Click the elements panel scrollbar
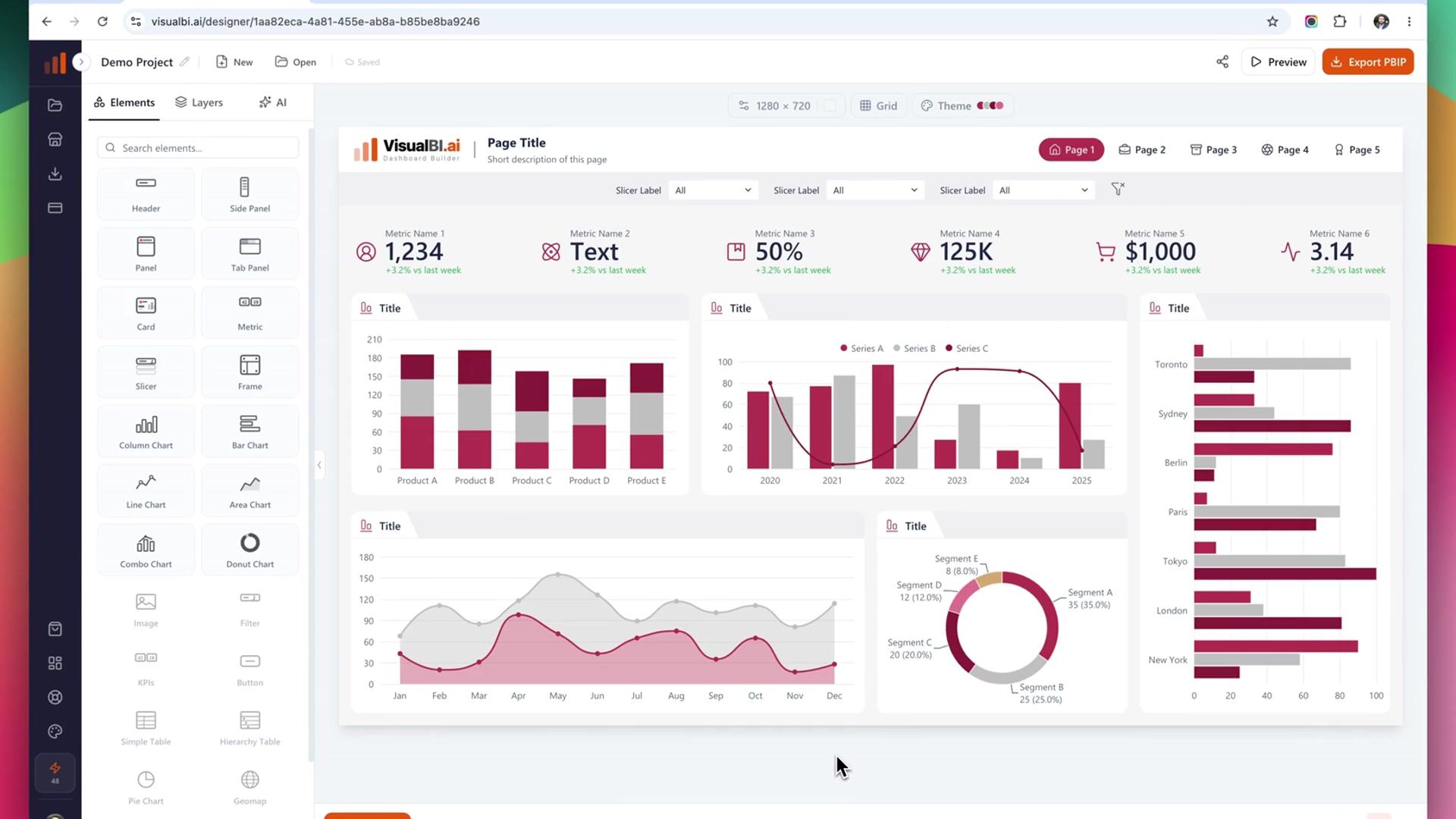 pyautogui.click(x=311, y=446)
